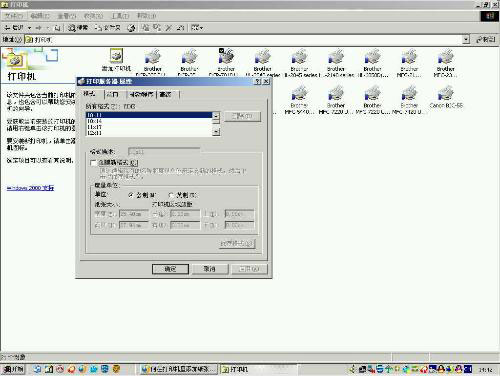Click the Move To toolbar icon
Image resolution: width=500 pixels, height=376 pixels.
click(146, 28)
